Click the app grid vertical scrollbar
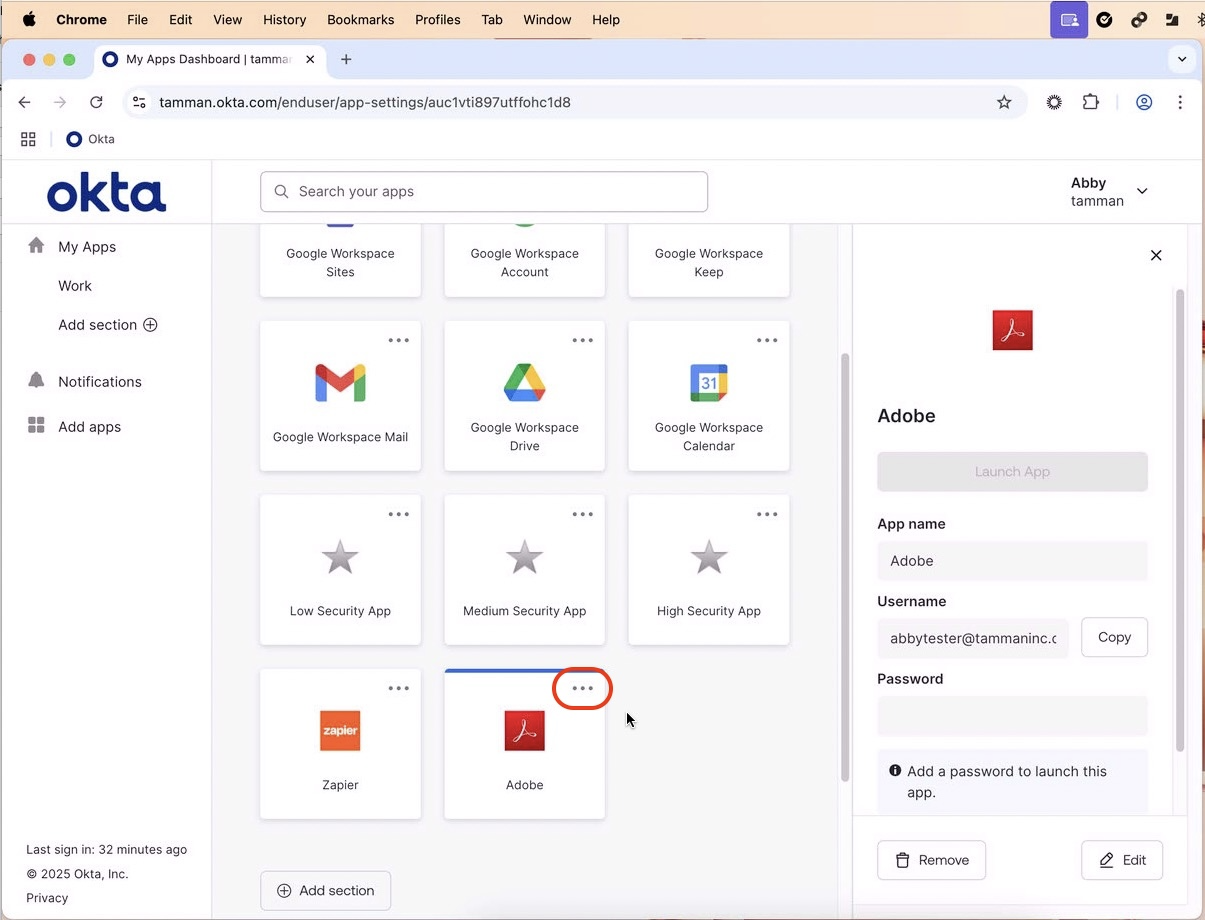Screen dimensions: 1205x920 click(x=845, y=567)
